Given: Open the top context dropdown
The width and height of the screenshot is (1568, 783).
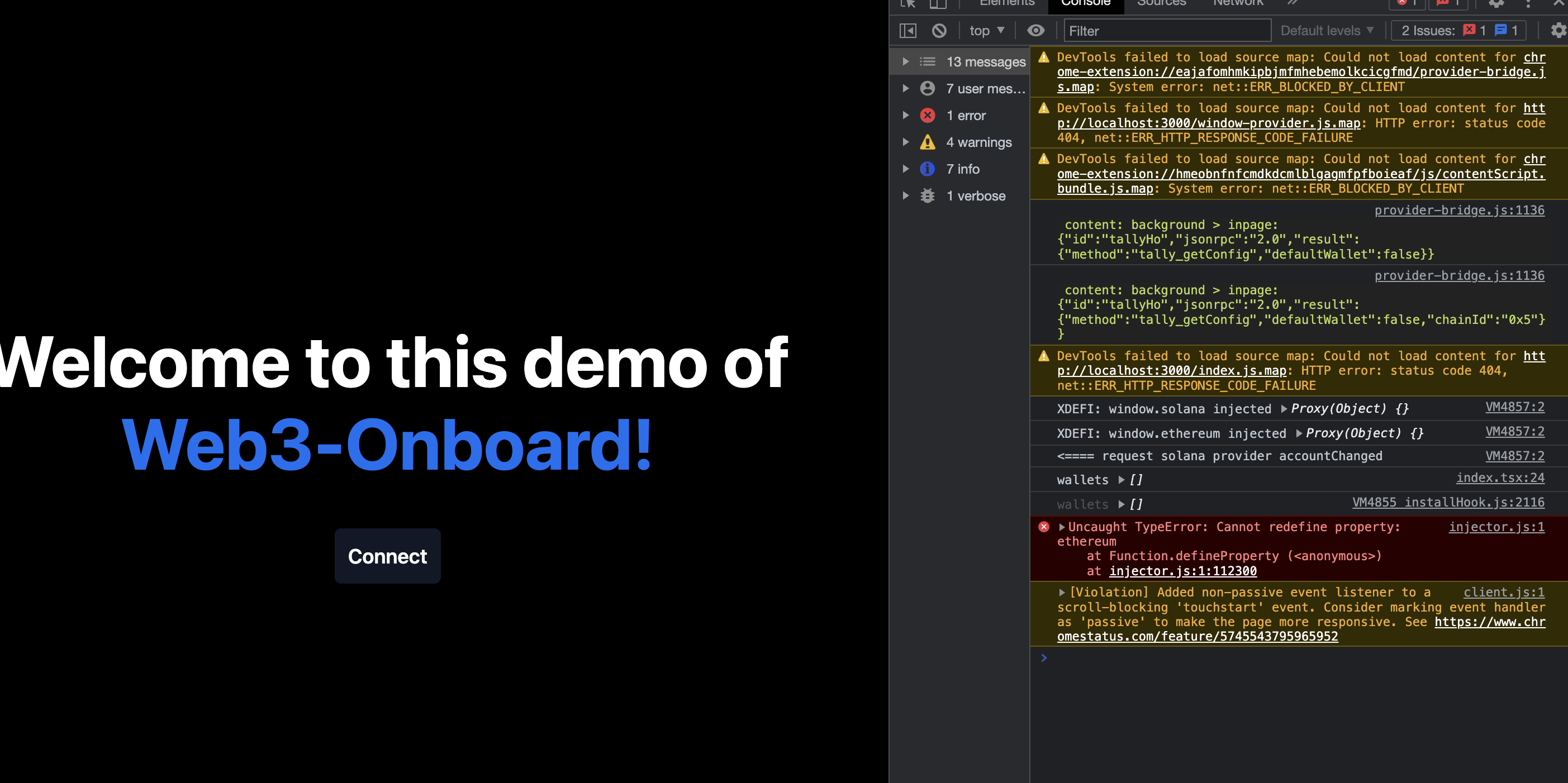Looking at the screenshot, I should click(x=986, y=30).
